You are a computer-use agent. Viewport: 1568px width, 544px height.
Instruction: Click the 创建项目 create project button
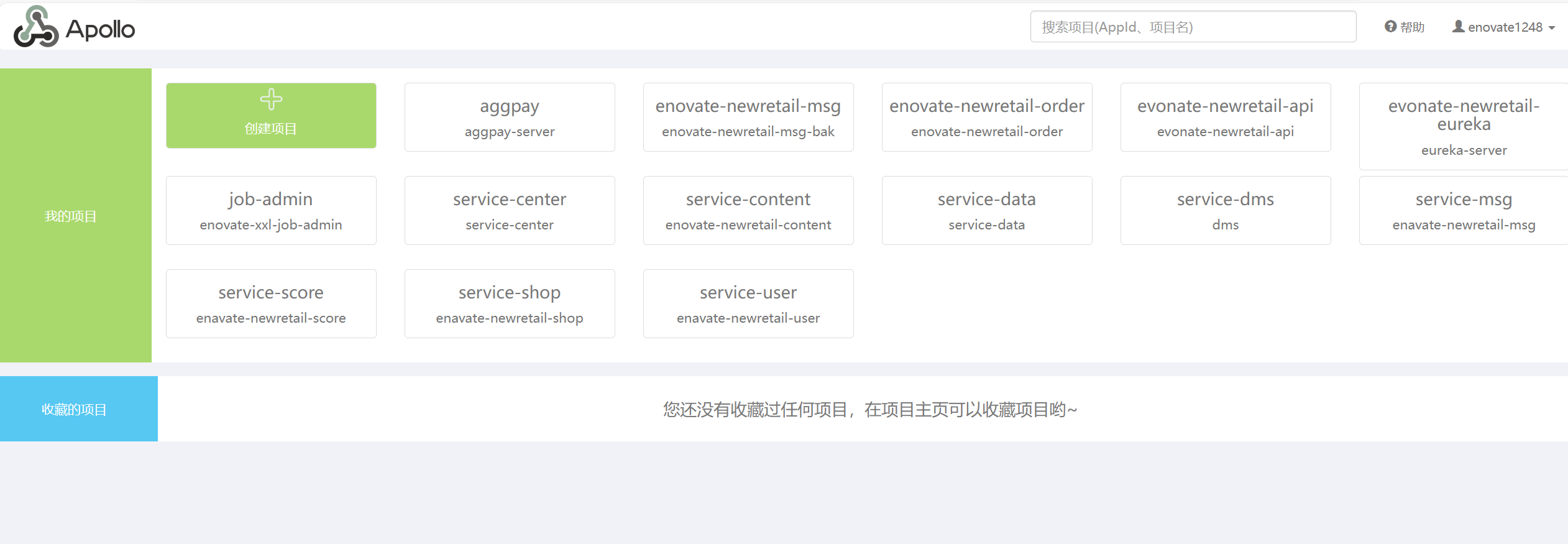[x=271, y=116]
